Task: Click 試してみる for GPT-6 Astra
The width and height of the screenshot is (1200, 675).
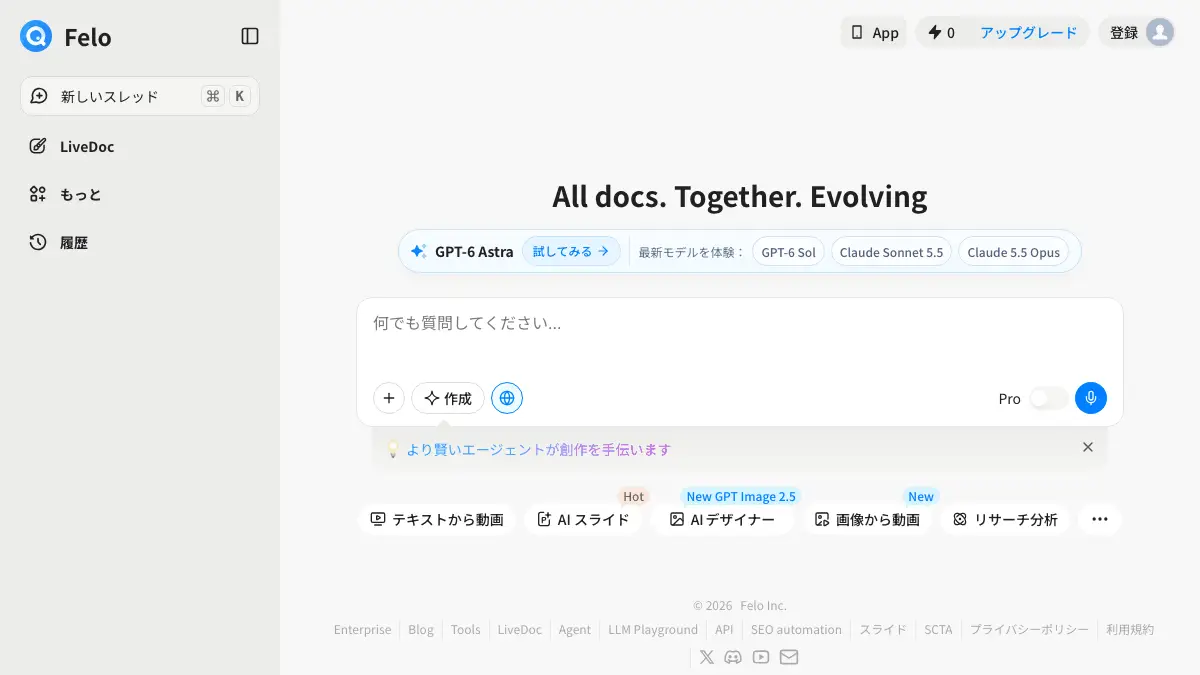Action: coord(571,252)
